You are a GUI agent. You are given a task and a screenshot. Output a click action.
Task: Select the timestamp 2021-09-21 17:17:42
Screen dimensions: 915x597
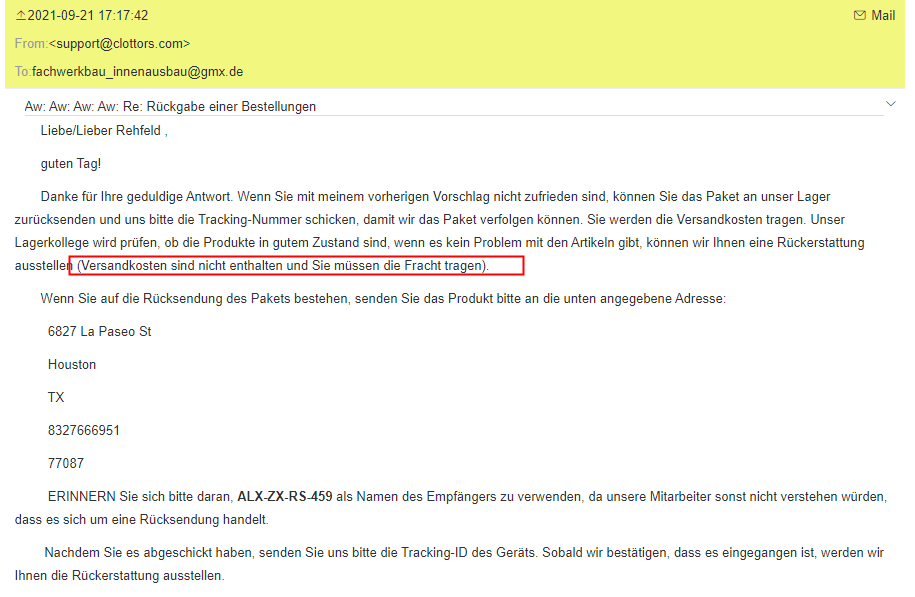(x=87, y=16)
